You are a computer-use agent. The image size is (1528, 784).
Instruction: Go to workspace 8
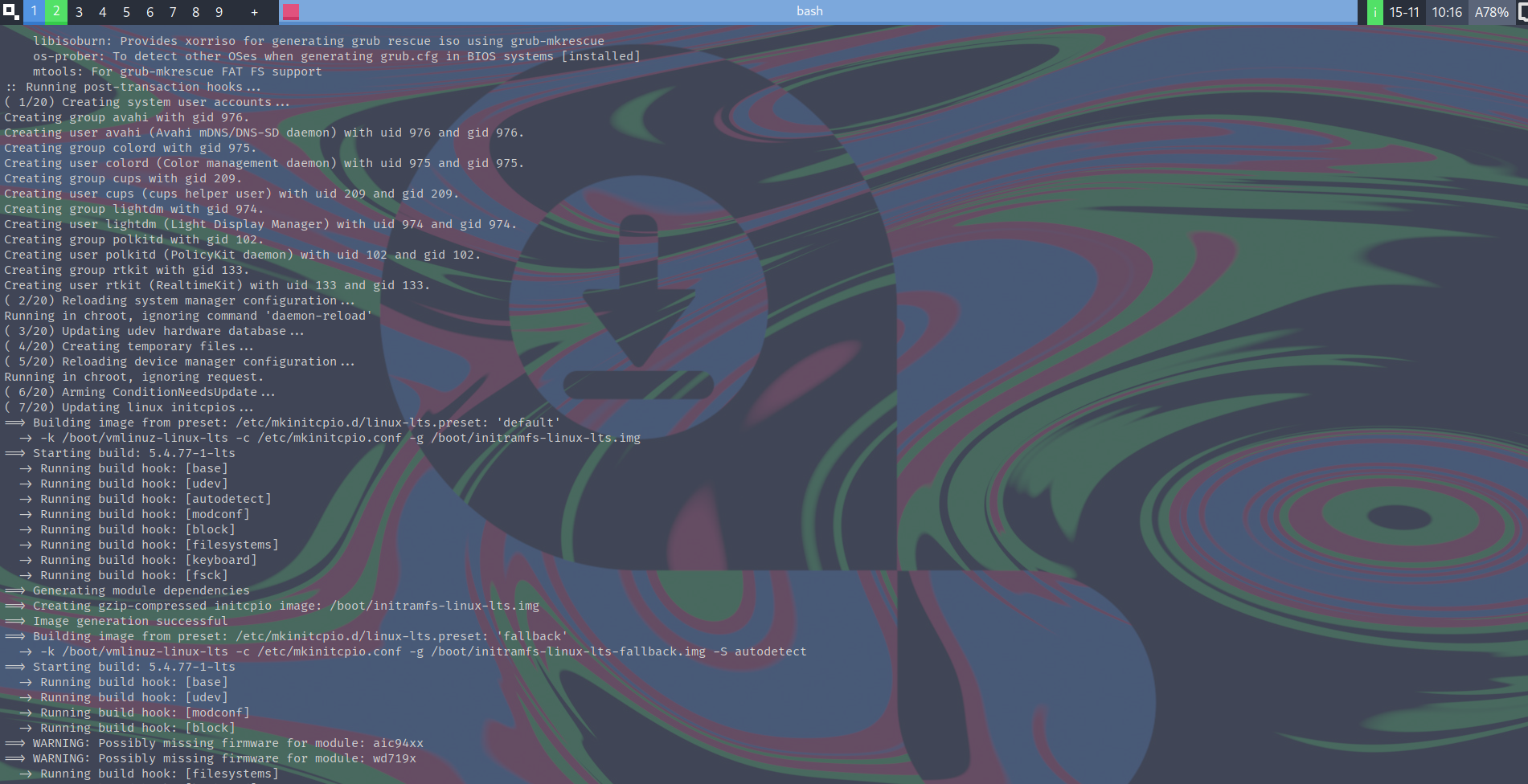pos(196,12)
